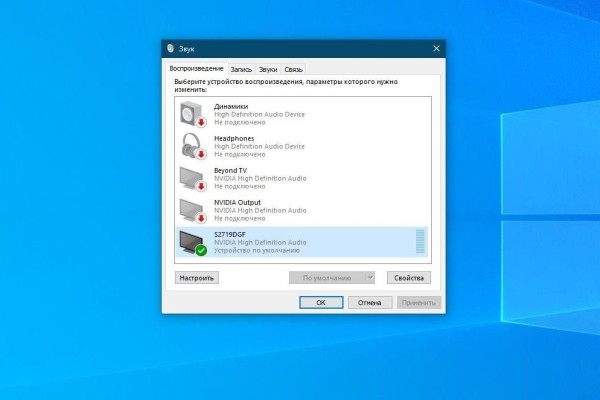Viewport: 600px width, 400px height.
Task: Open the Запись tab
Action: (241, 69)
